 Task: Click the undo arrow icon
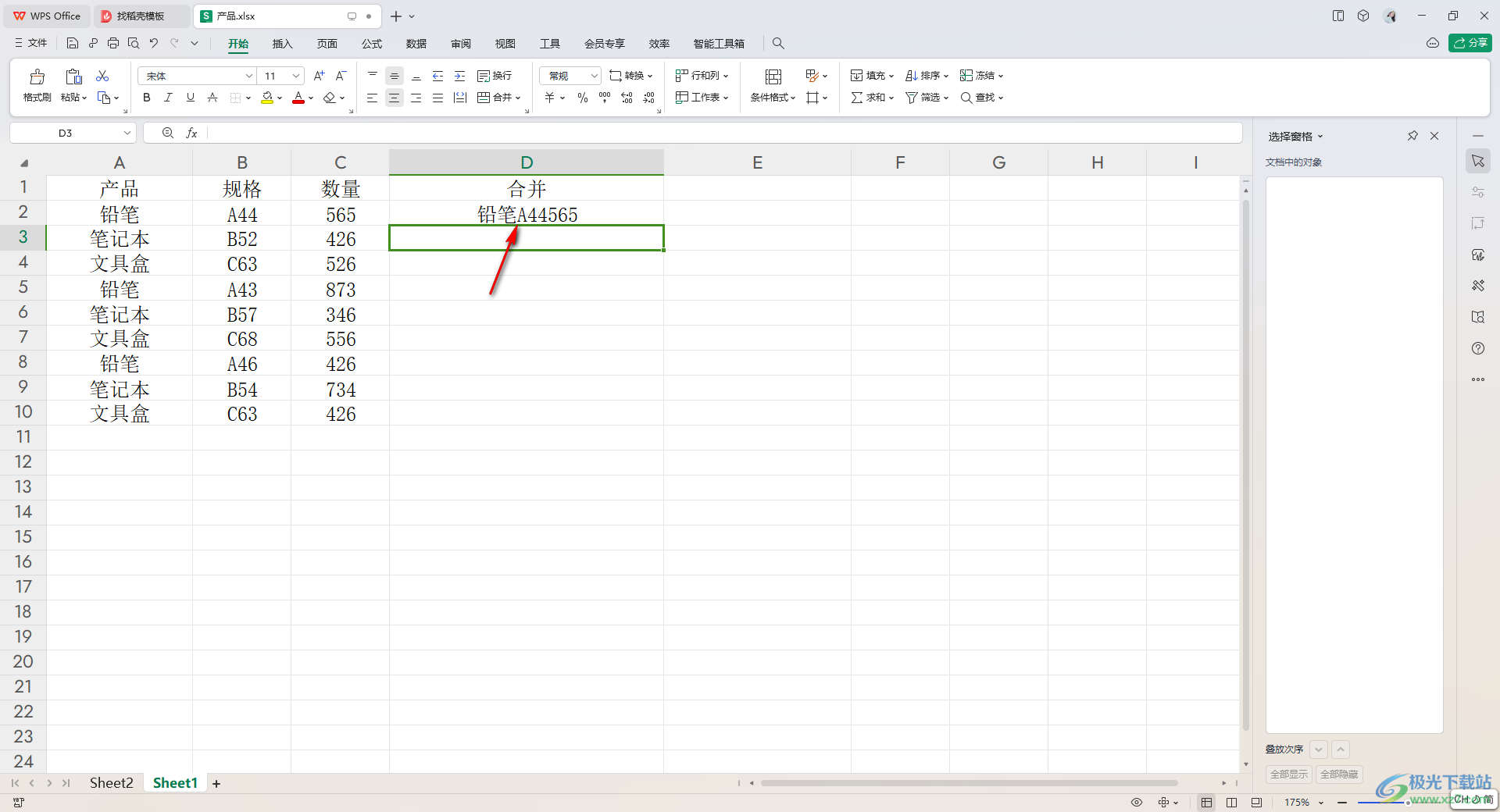pyautogui.click(x=154, y=44)
